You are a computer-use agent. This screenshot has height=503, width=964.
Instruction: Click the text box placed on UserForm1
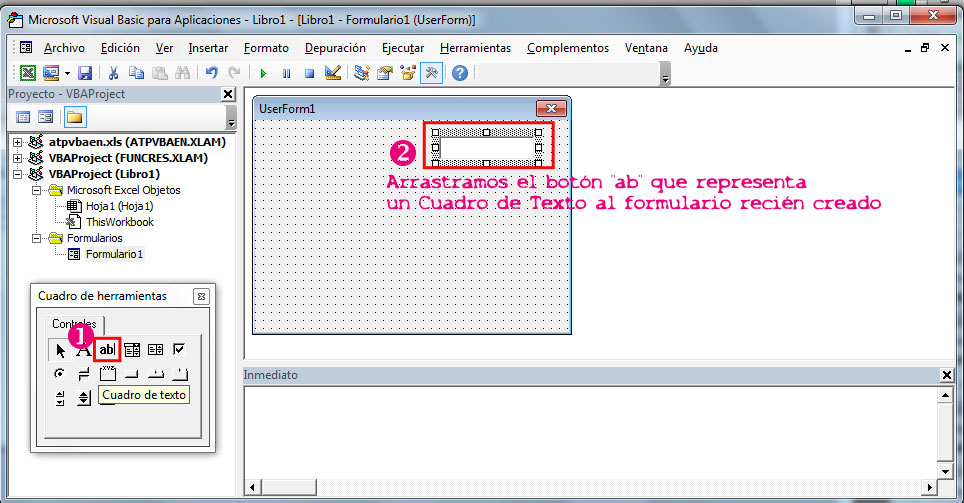(x=486, y=148)
